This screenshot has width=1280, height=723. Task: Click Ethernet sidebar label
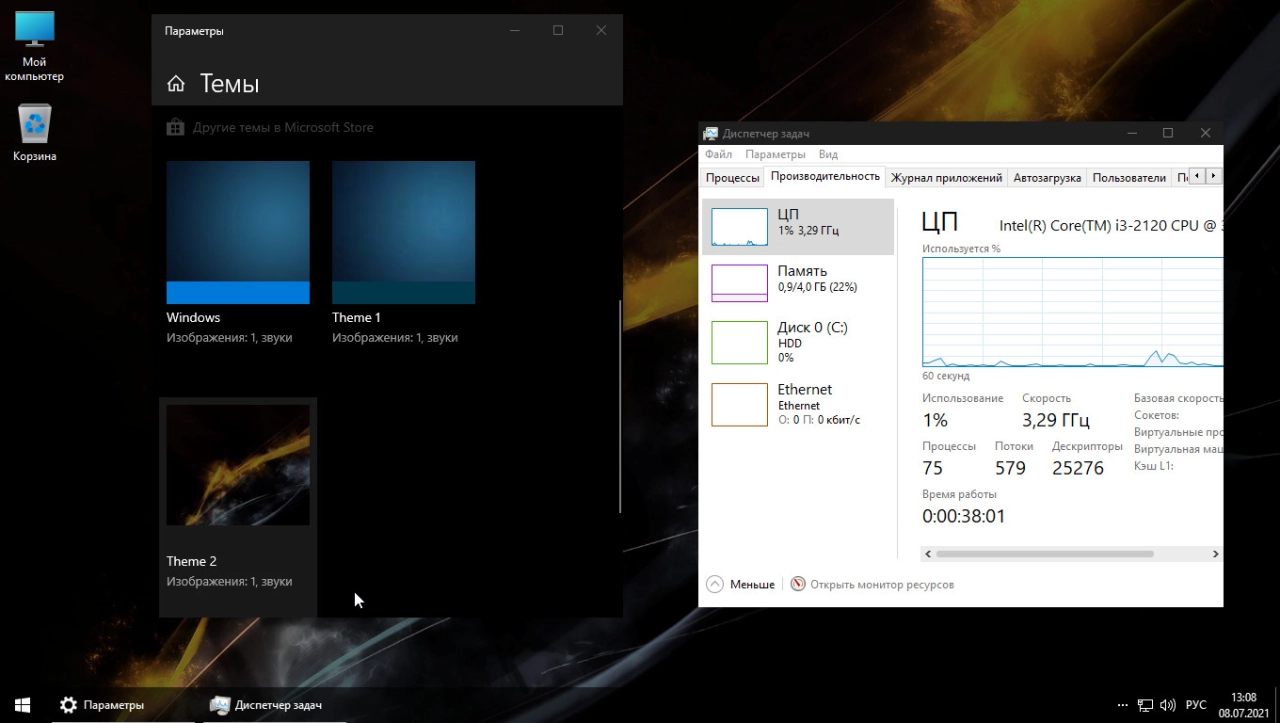click(x=804, y=389)
